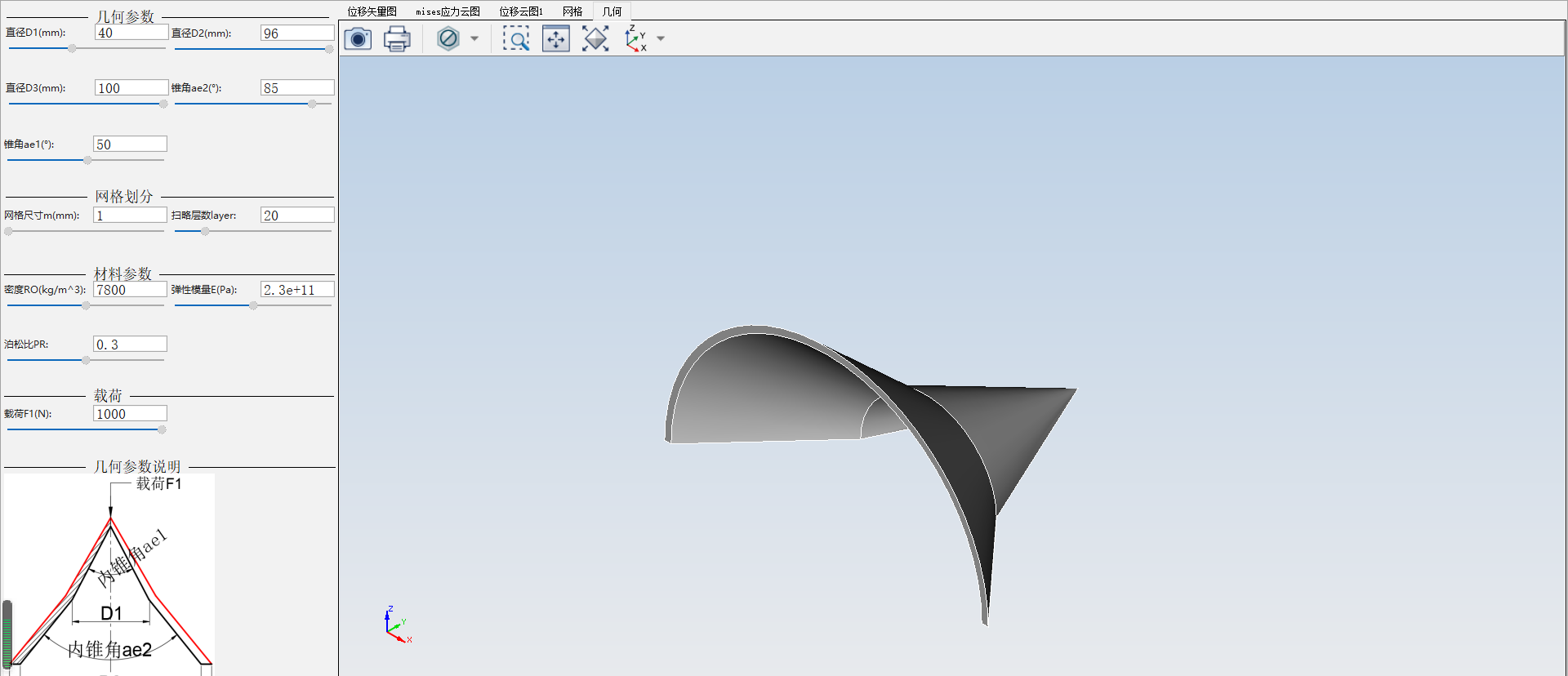Click the 扫略层数layer slider handle
1568x676 pixels.
205,231
